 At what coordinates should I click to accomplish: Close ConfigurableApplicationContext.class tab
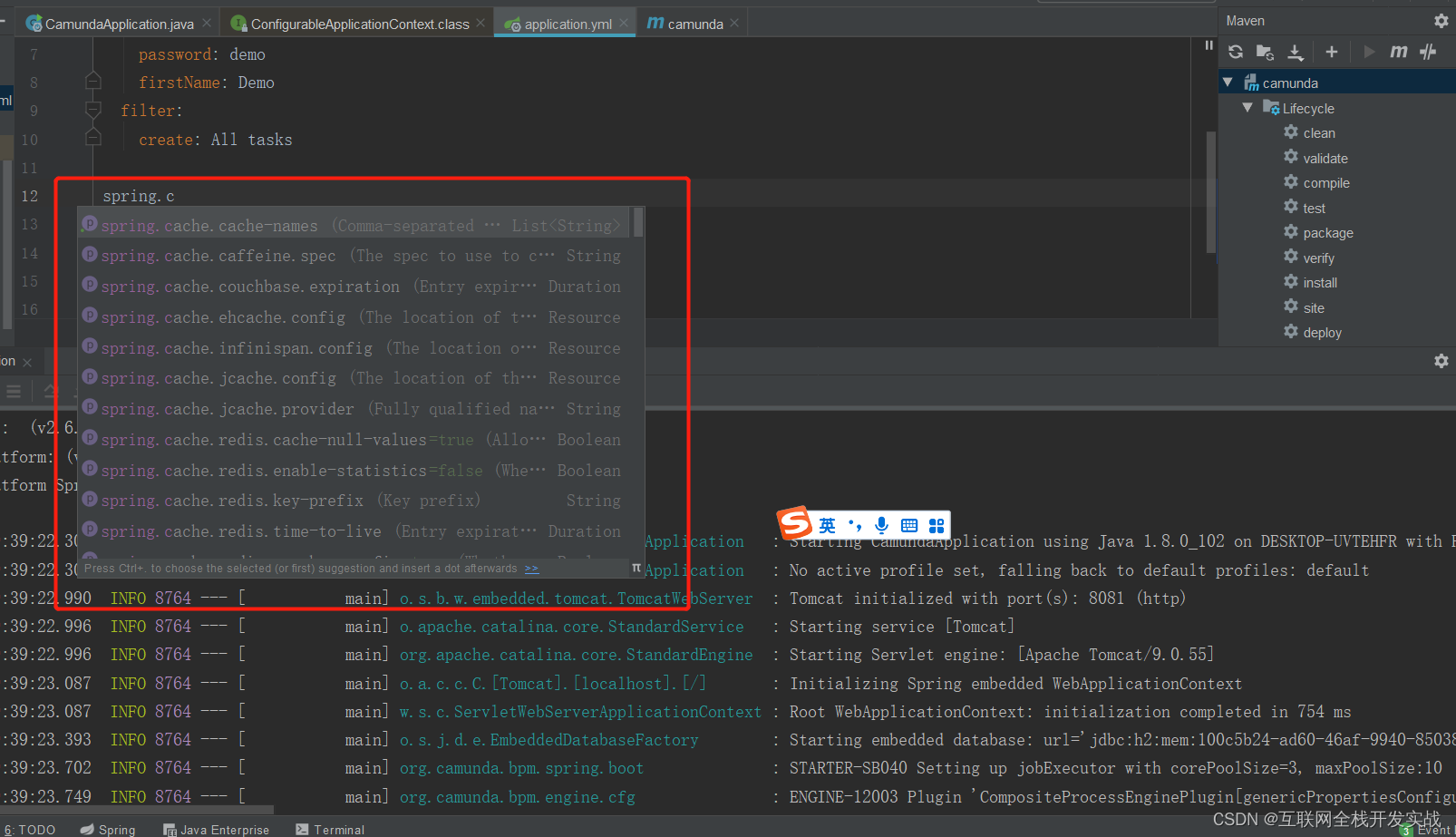[x=480, y=23]
